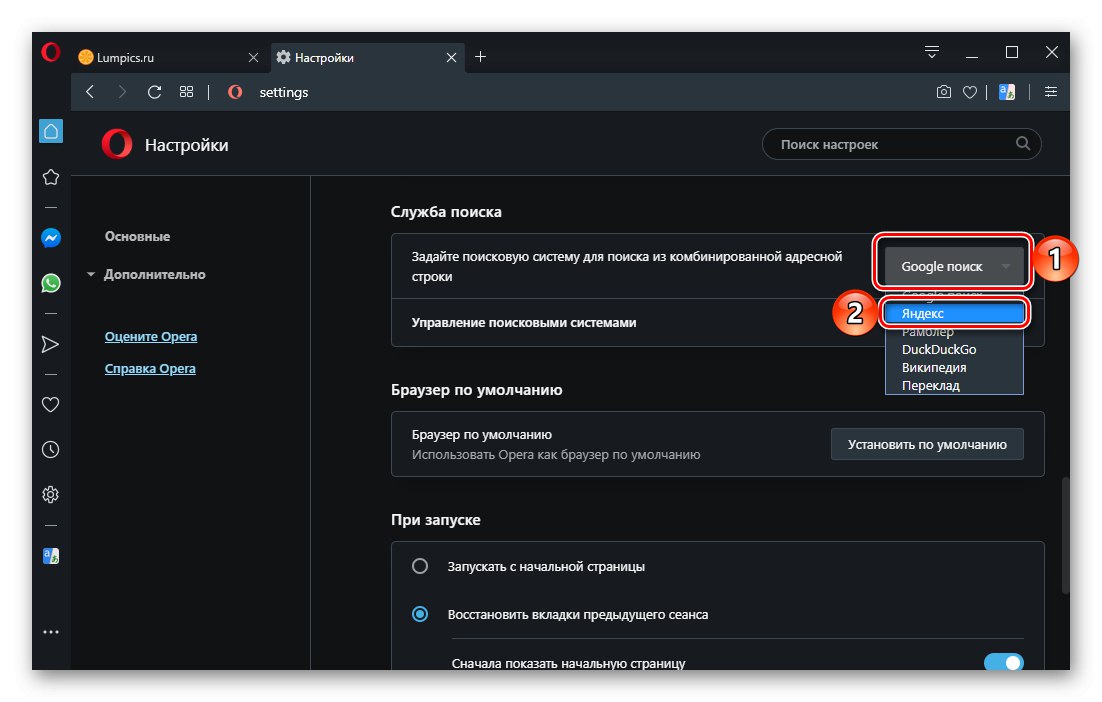Click the "Установить по умолчанию" button

[x=926, y=444]
